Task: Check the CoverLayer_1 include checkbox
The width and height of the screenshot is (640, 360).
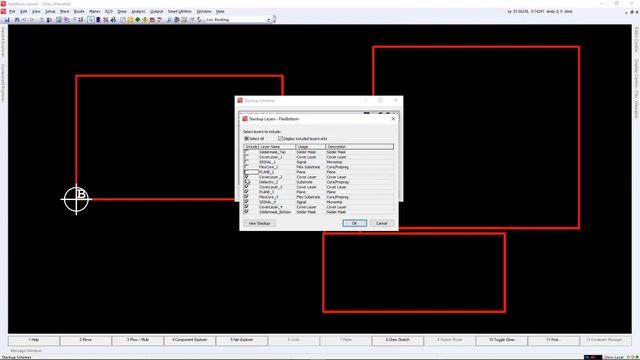Action: (x=246, y=157)
